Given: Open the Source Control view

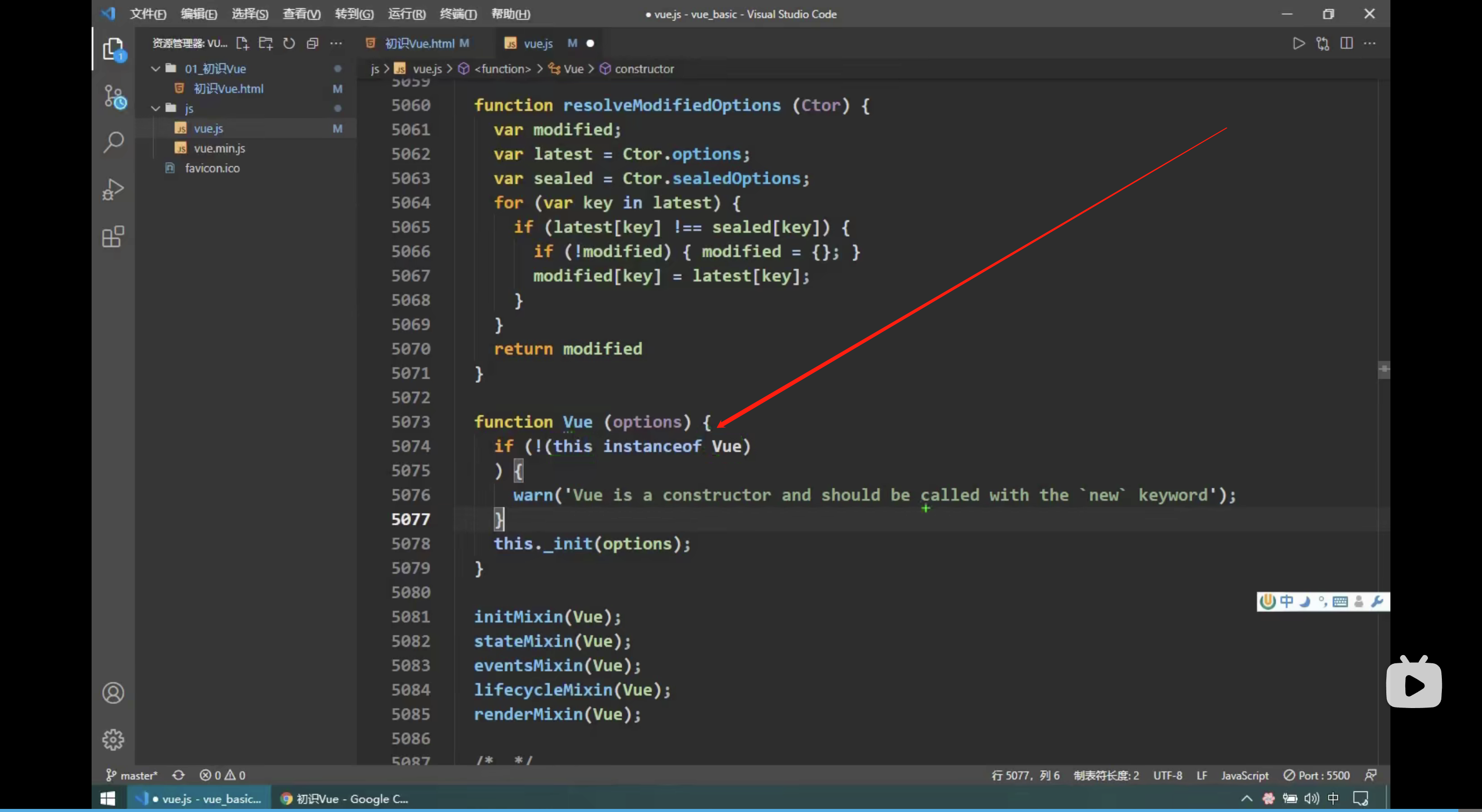Looking at the screenshot, I should [x=113, y=97].
